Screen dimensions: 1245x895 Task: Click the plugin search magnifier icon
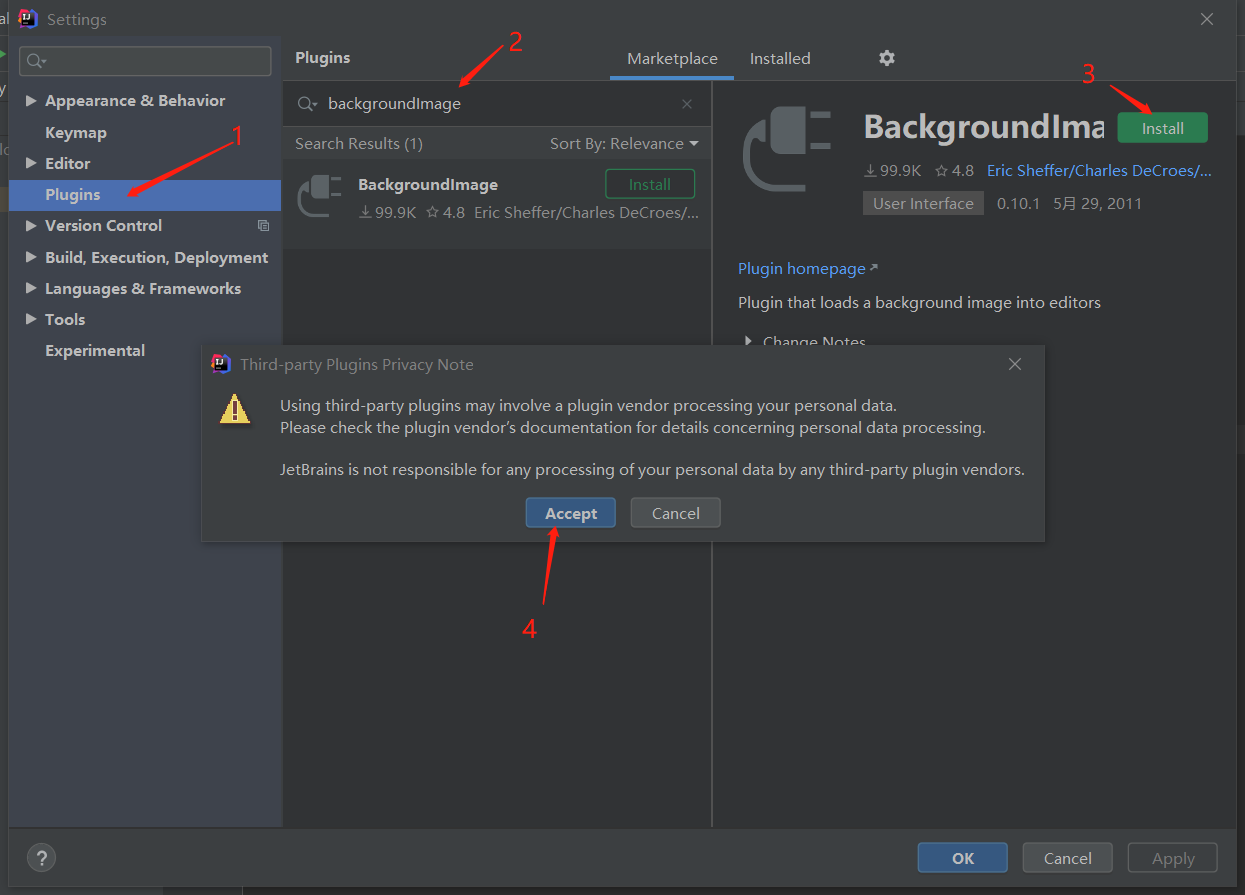coord(308,104)
